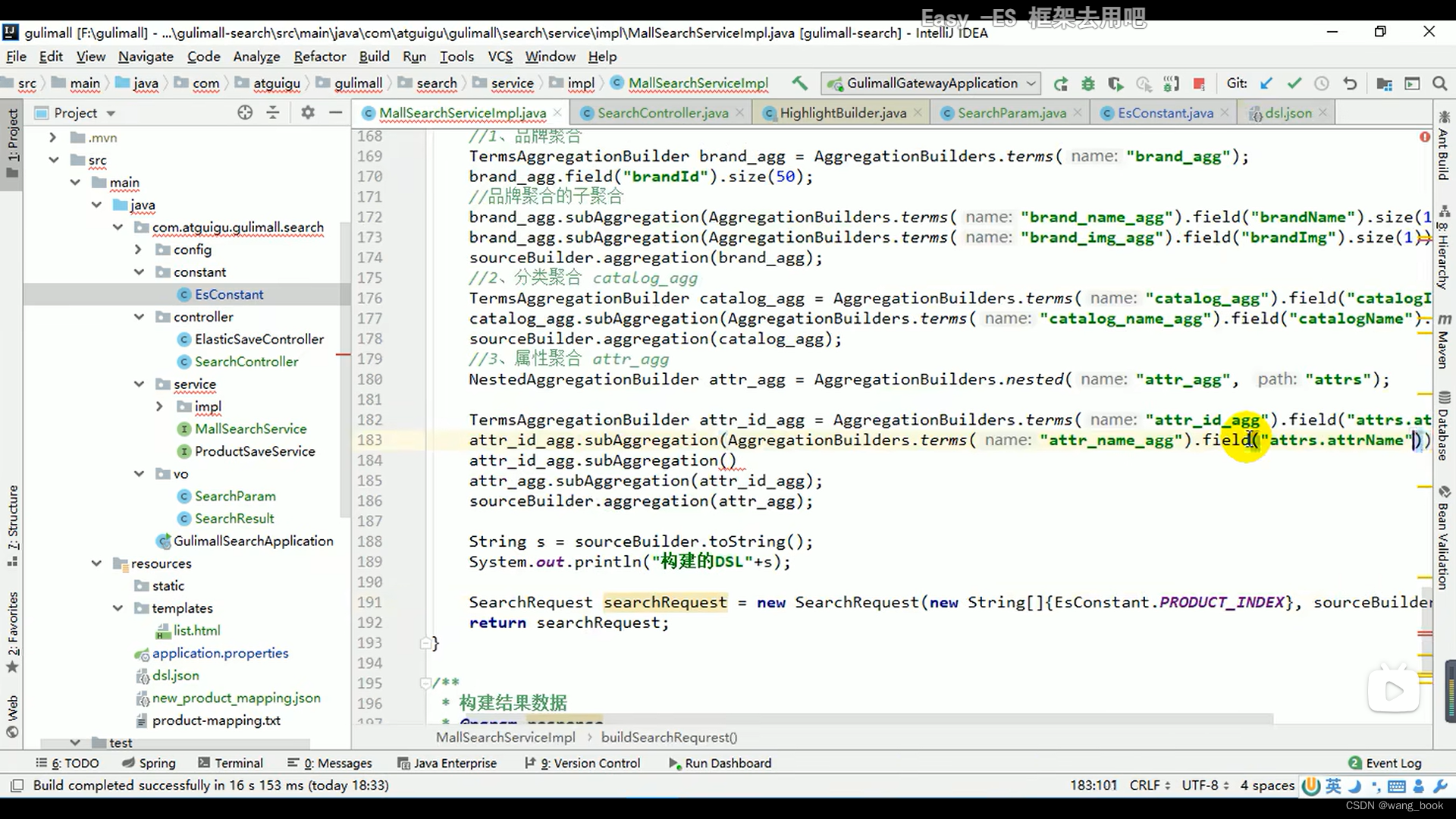Click the Collapse All icon in Project panel
Image resolution: width=1456 pixels, height=819 pixels.
tap(273, 112)
